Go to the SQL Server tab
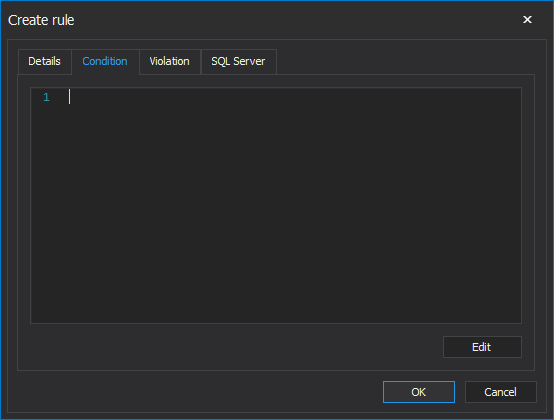The width and height of the screenshot is (554, 420). 238,61
